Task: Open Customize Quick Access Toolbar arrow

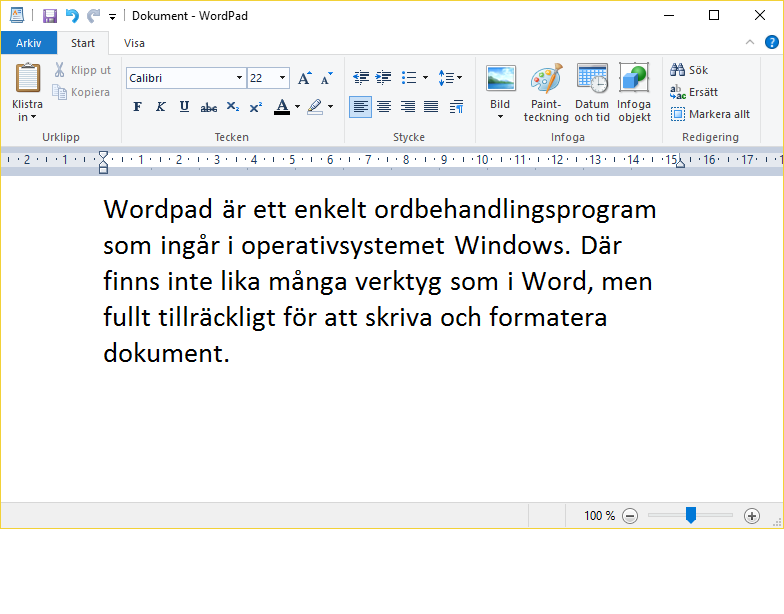Action: 112,17
